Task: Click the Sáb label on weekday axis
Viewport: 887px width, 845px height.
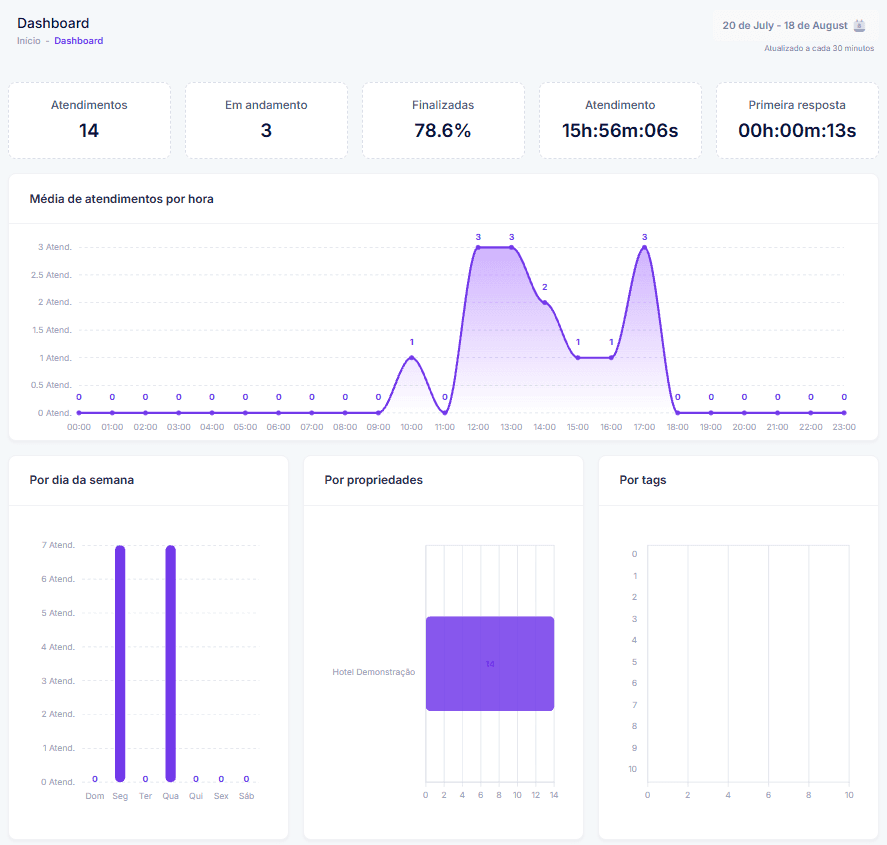Action: [x=247, y=796]
